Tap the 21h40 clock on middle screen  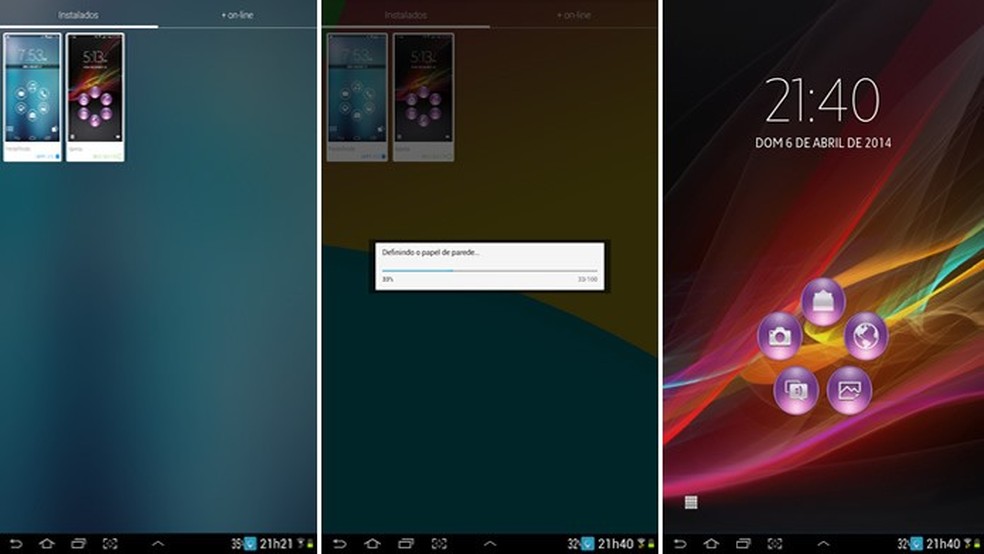615,543
